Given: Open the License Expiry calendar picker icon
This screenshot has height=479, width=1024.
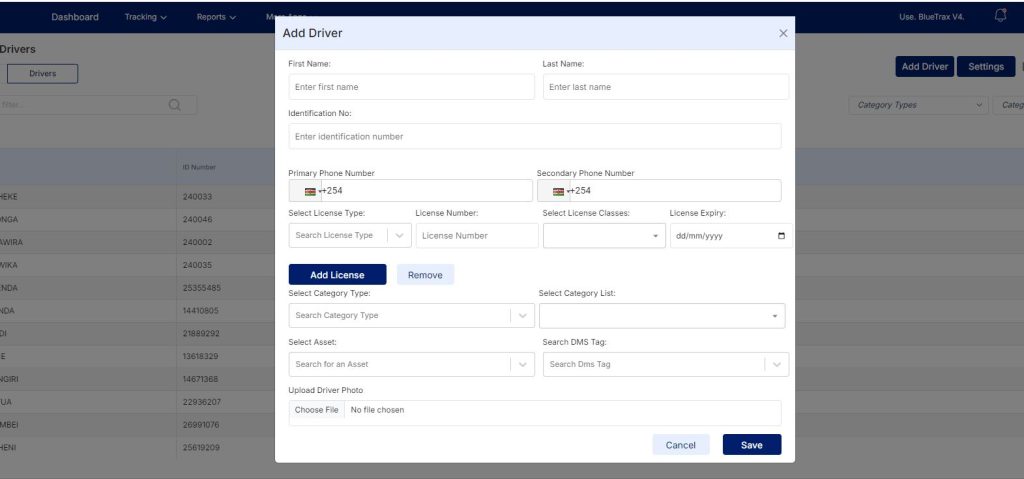Looking at the screenshot, I should 781,236.
